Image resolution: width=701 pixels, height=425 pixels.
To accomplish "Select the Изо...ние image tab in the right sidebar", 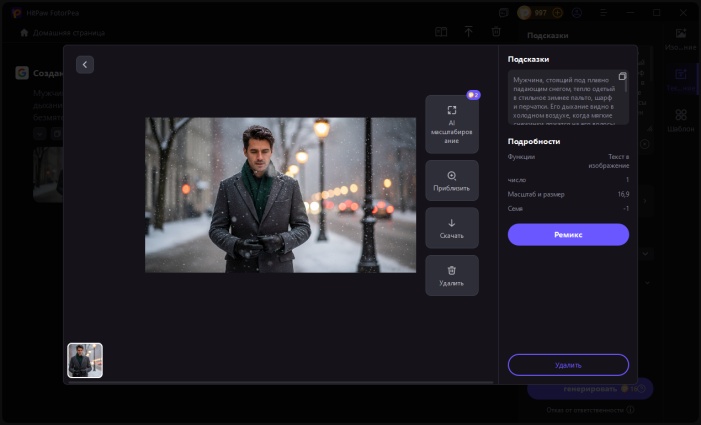I will (680, 39).
